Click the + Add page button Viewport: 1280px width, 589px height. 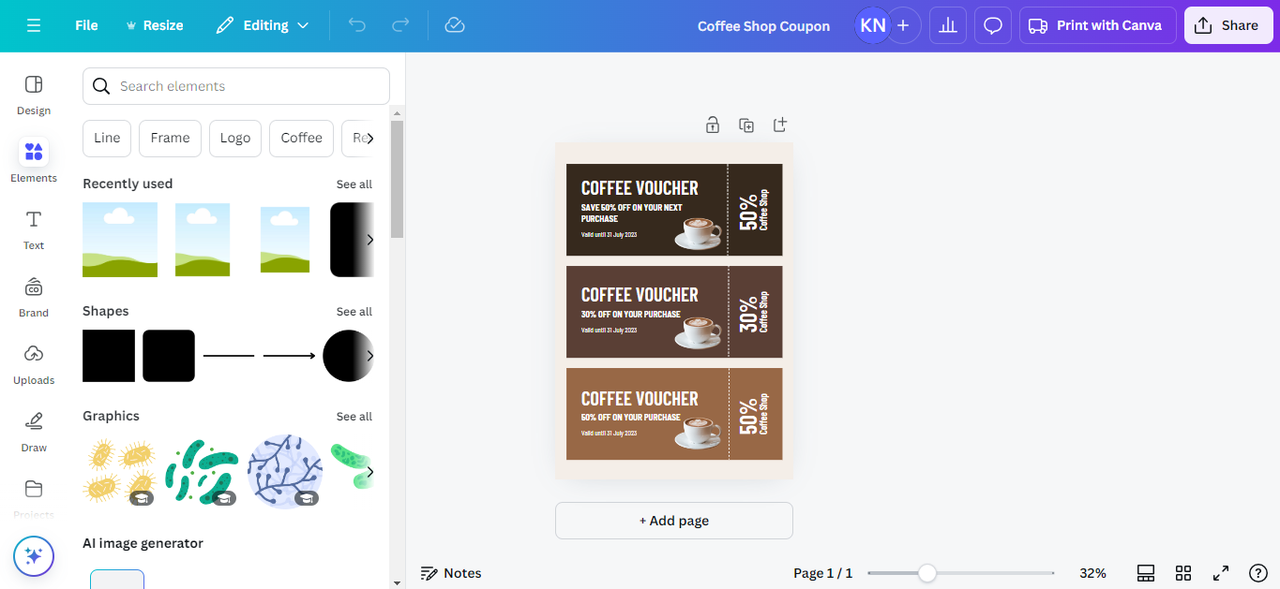(x=674, y=521)
